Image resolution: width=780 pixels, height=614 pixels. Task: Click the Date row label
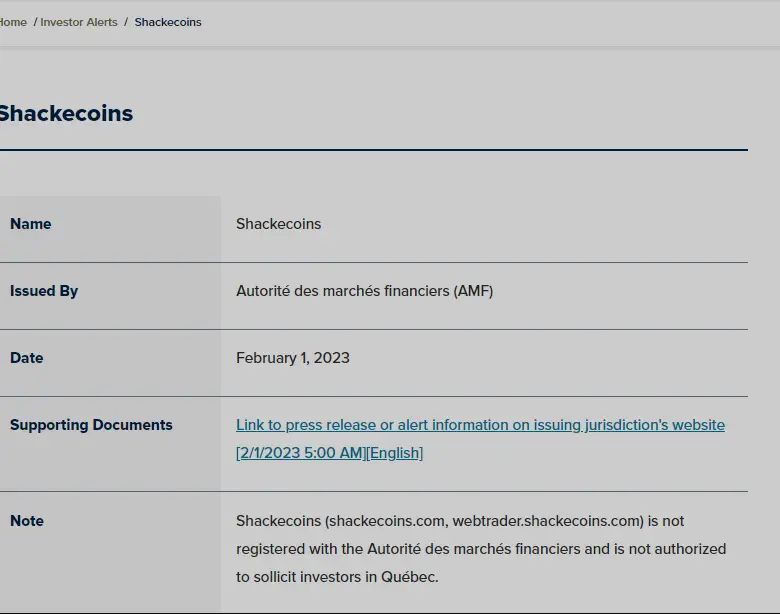pyautogui.click(x=26, y=358)
